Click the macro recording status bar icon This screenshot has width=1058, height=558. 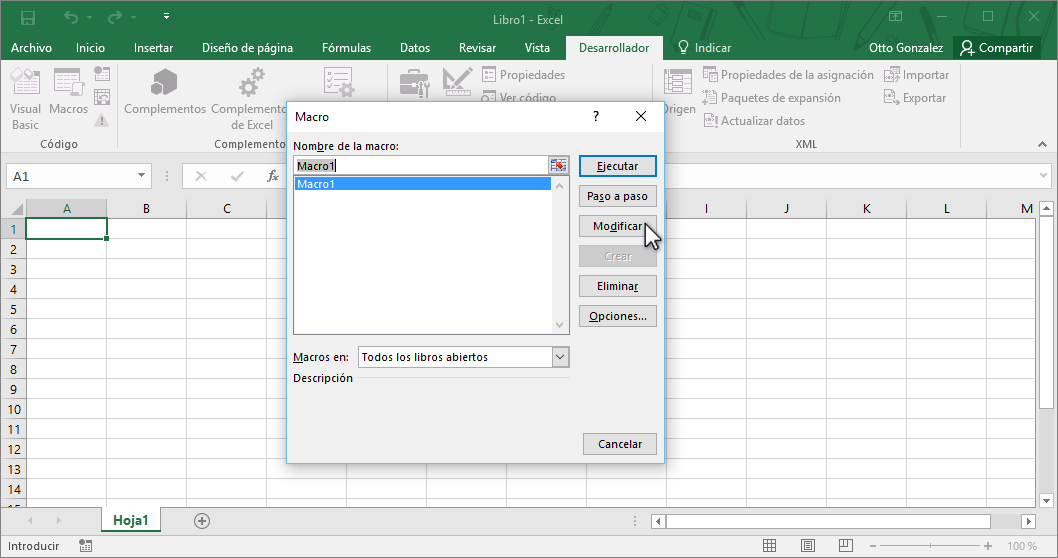[86, 546]
